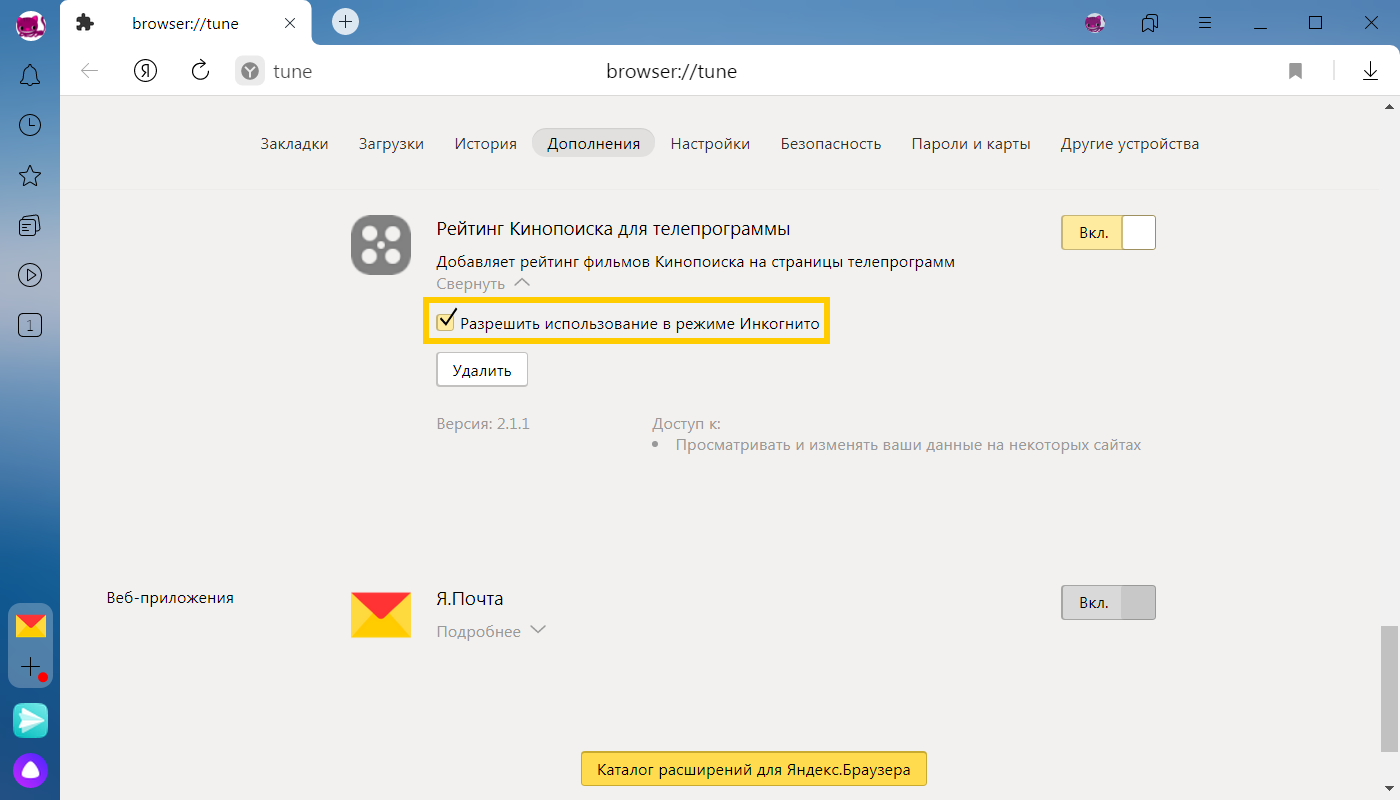
Task: Click the Я.Почта envelope app icon
Action: click(381, 614)
